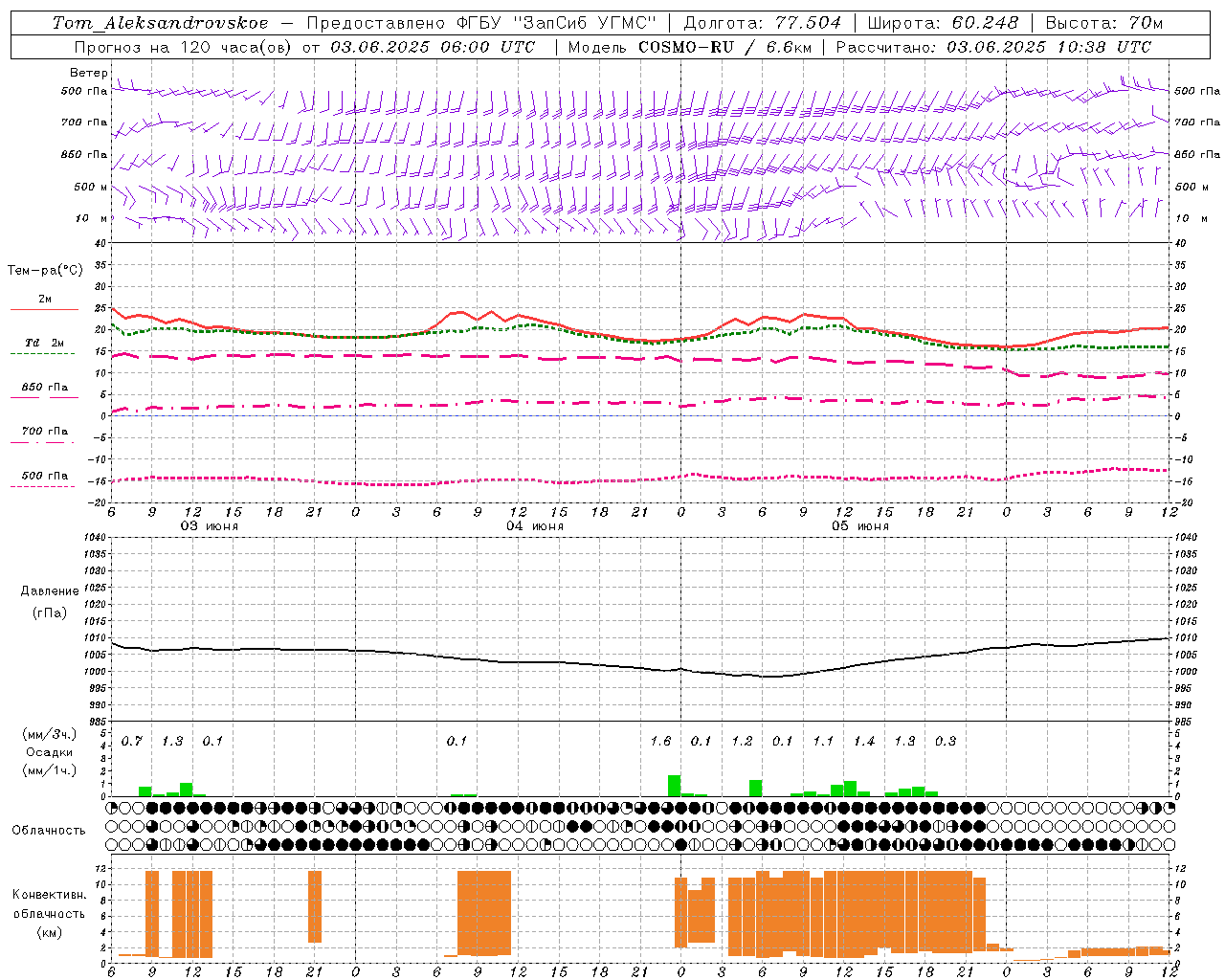This screenshot has width=1225, height=980.
Task: Click the latitude value Широта: 60.248
Action: (943, 23)
